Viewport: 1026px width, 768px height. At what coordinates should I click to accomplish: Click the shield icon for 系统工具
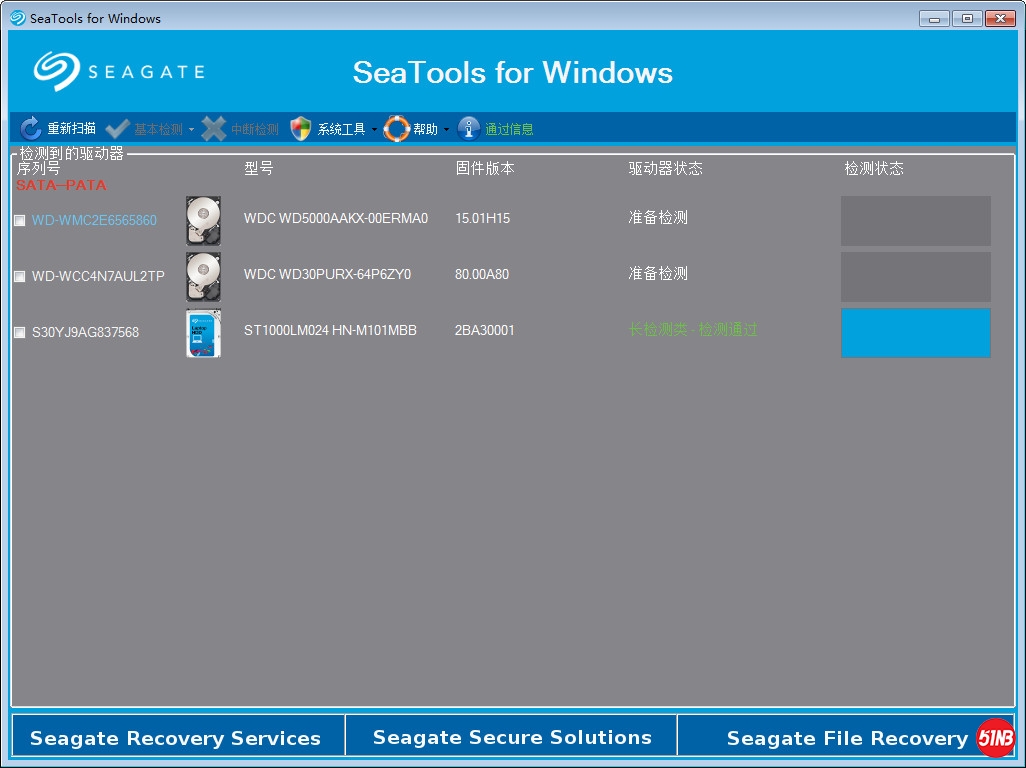301,128
